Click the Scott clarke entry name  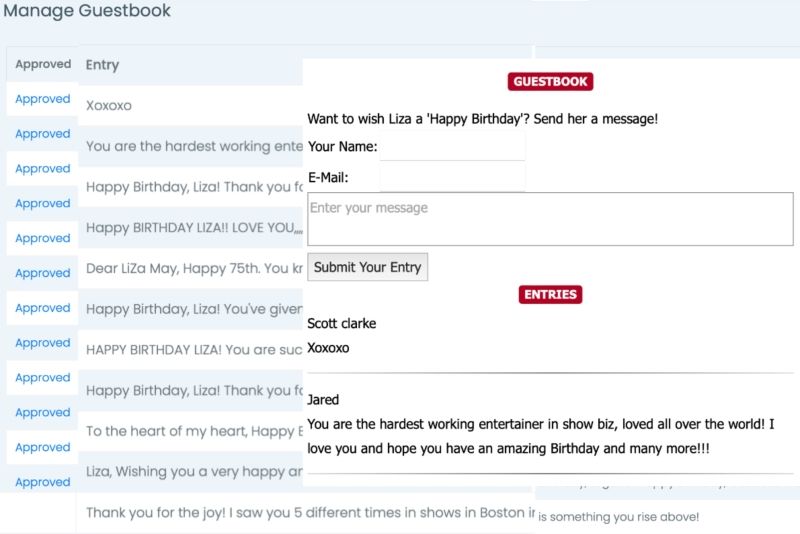point(342,323)
